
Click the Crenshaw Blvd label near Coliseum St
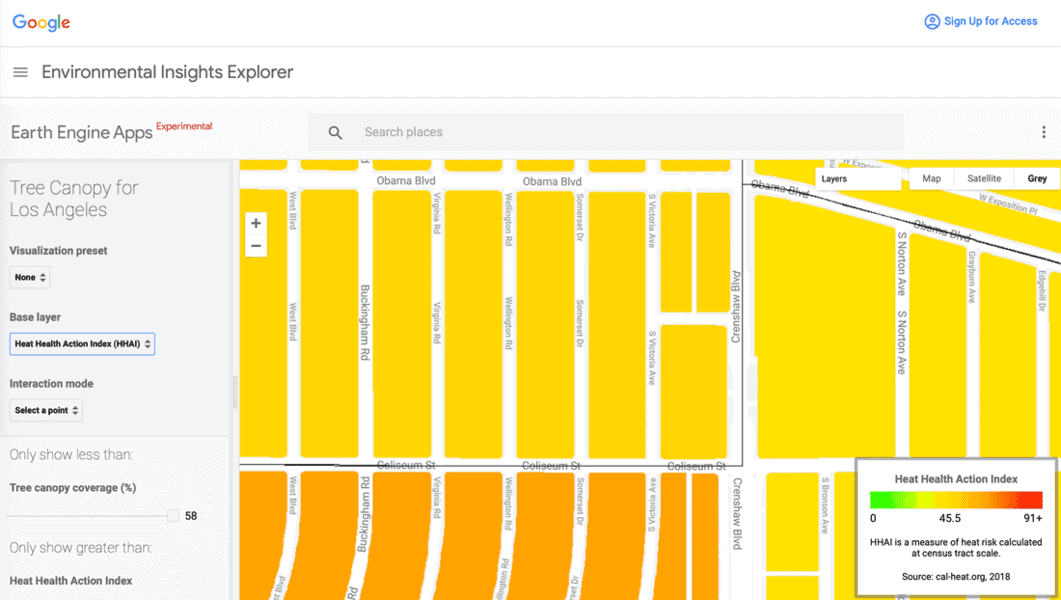pyautogui.click(x=738, y=514)
